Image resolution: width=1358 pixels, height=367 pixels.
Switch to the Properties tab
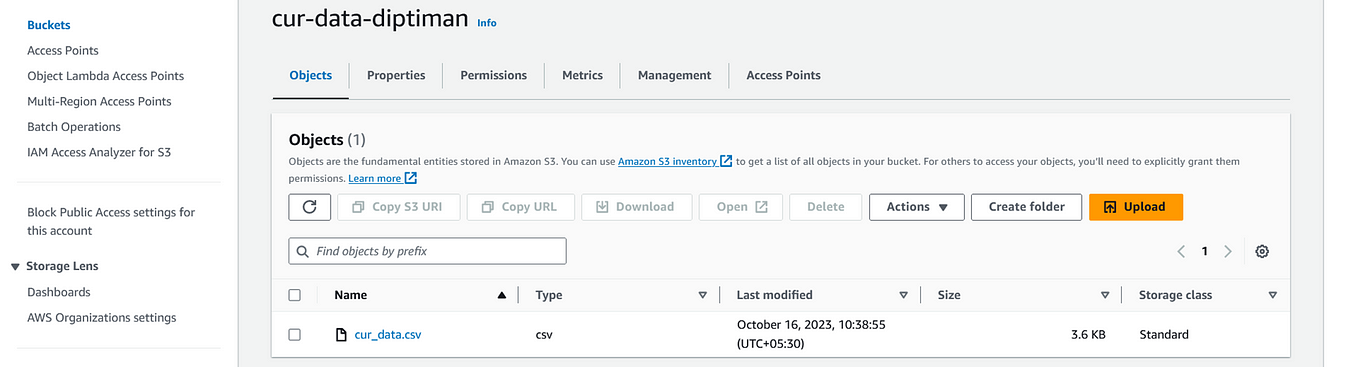click(x=396, y=75)
